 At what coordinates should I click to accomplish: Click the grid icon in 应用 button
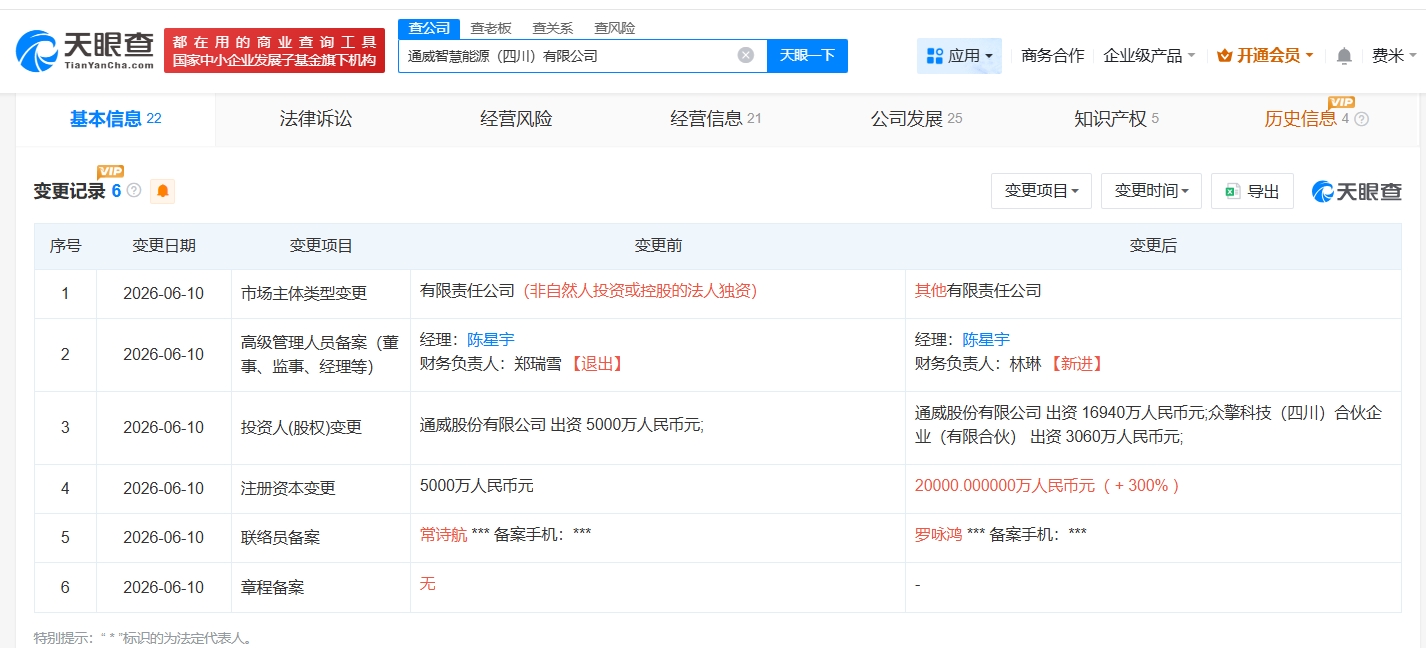(935, 56)
